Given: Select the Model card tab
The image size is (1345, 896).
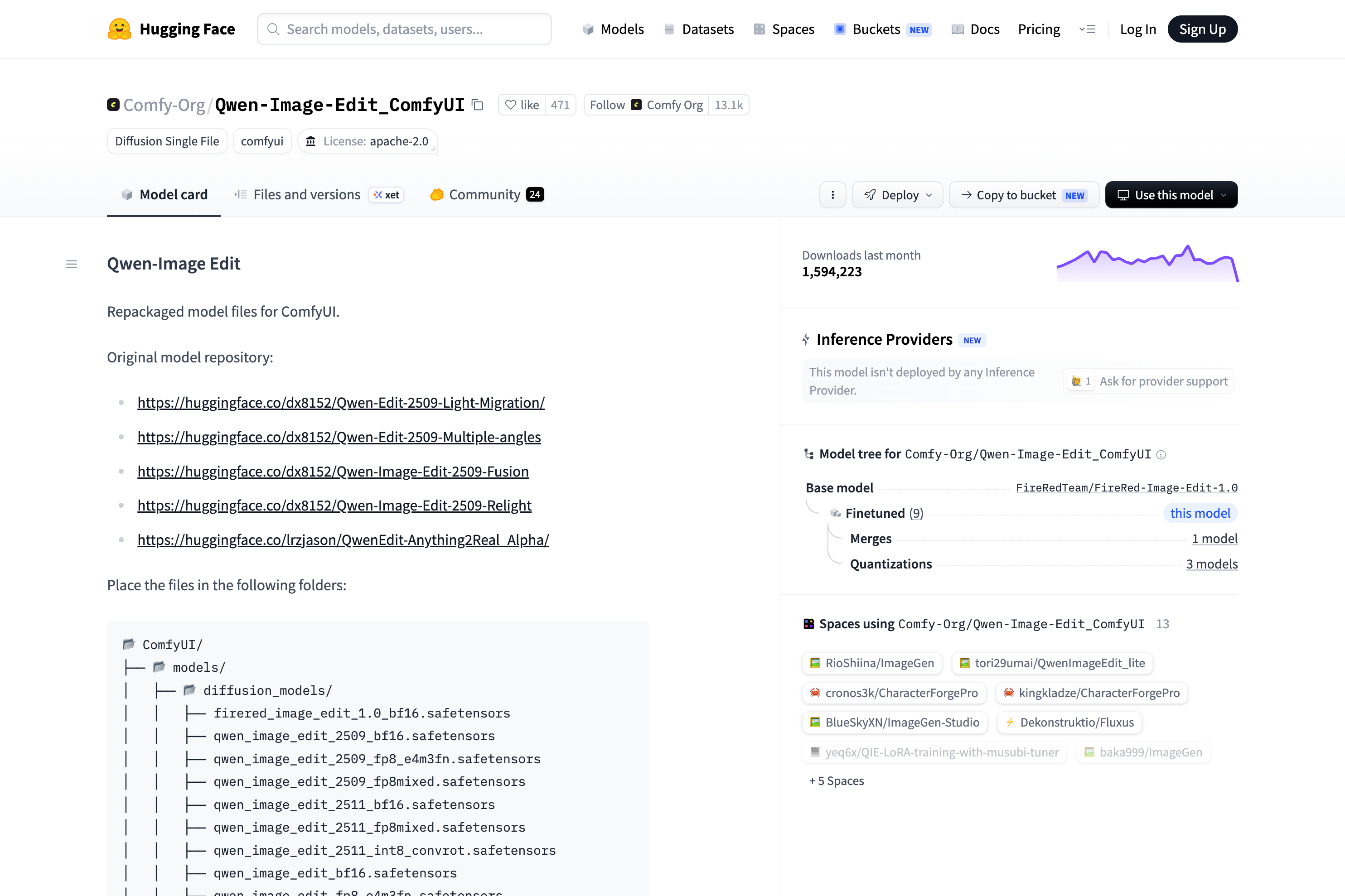Looking at the screenshot, I should (164, 195).
